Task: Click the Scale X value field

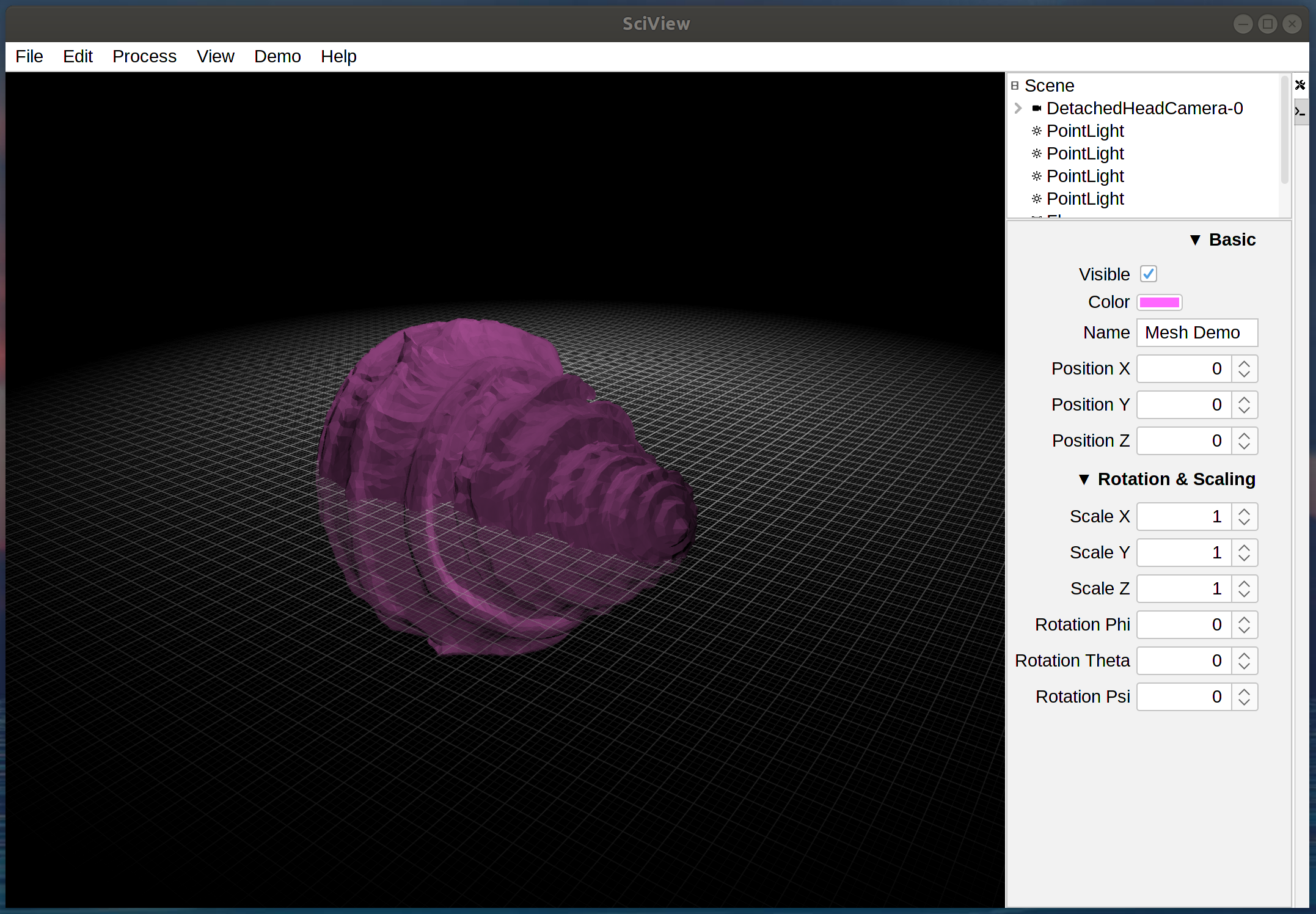Action: tap(1184, 516)
